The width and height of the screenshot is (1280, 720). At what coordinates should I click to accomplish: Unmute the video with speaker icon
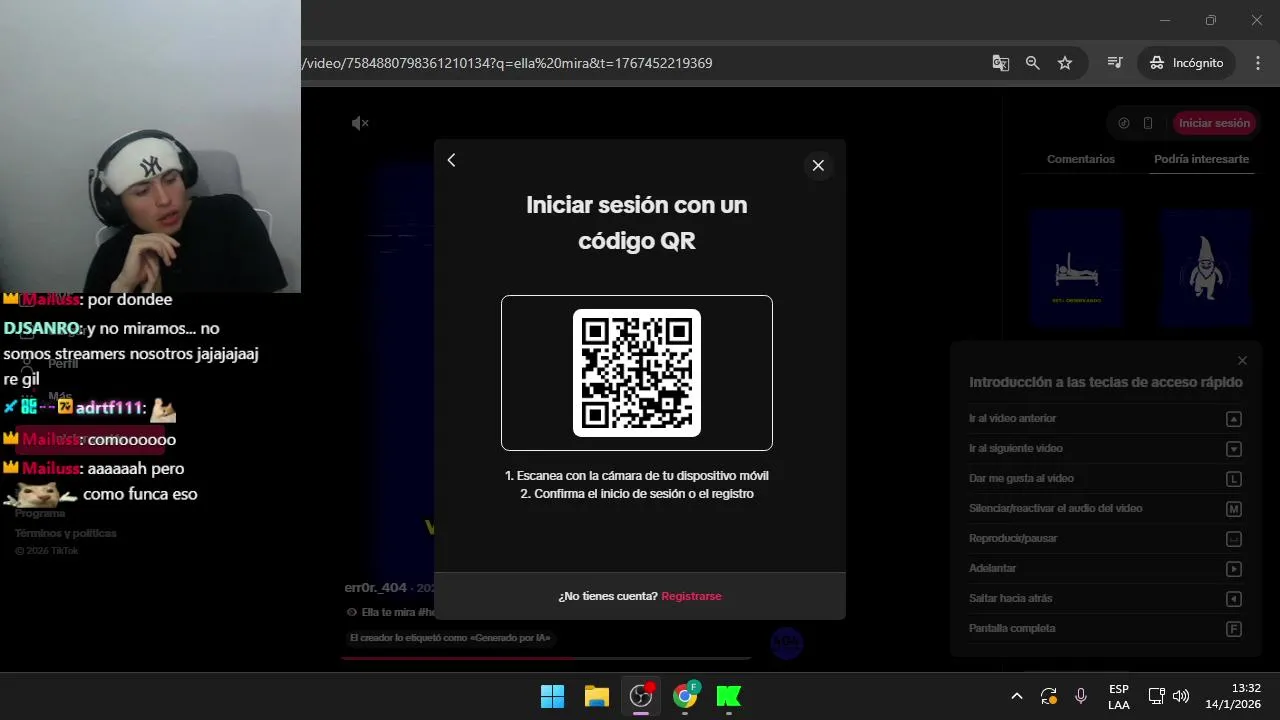point(360,123)
